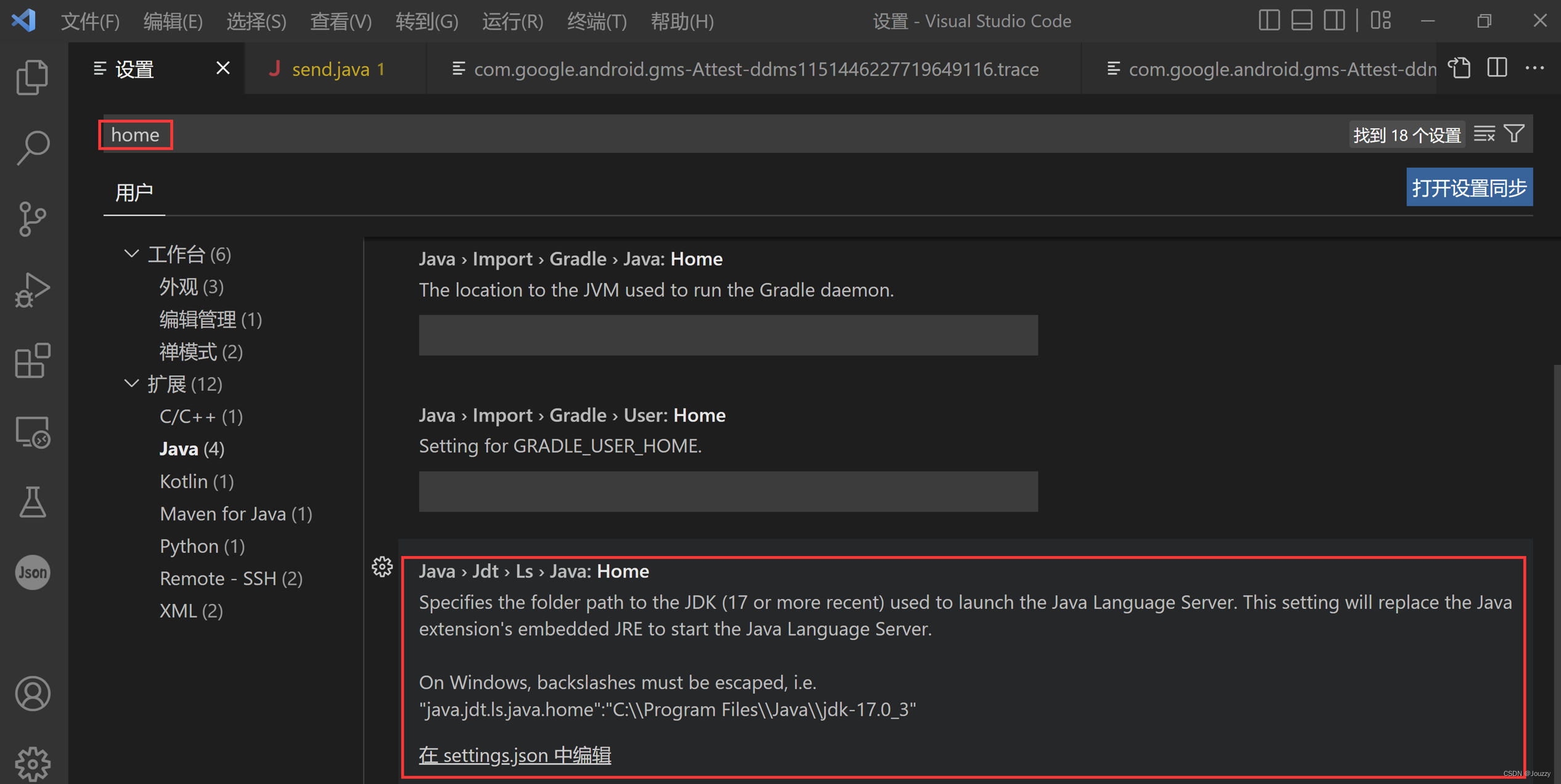
Task: Open the Extensions view
Action: click(x=32, y=361)
